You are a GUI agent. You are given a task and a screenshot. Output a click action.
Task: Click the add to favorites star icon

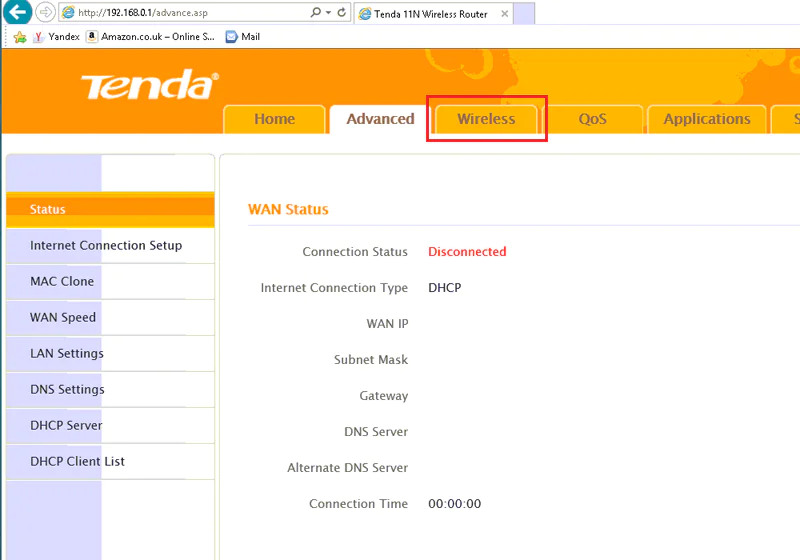coord(19,37)
